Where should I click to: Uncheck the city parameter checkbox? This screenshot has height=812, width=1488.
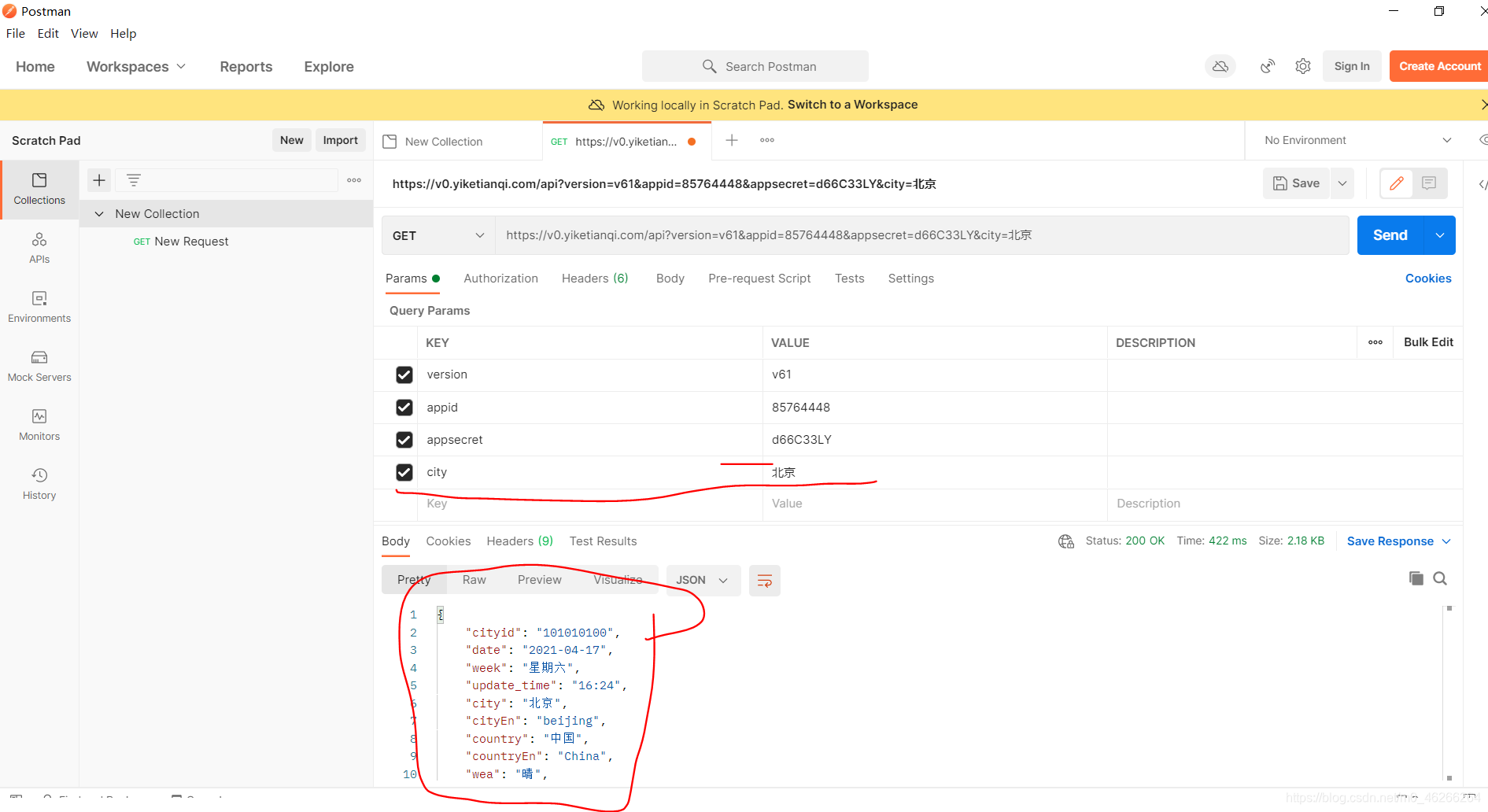[x=404, y=472]
